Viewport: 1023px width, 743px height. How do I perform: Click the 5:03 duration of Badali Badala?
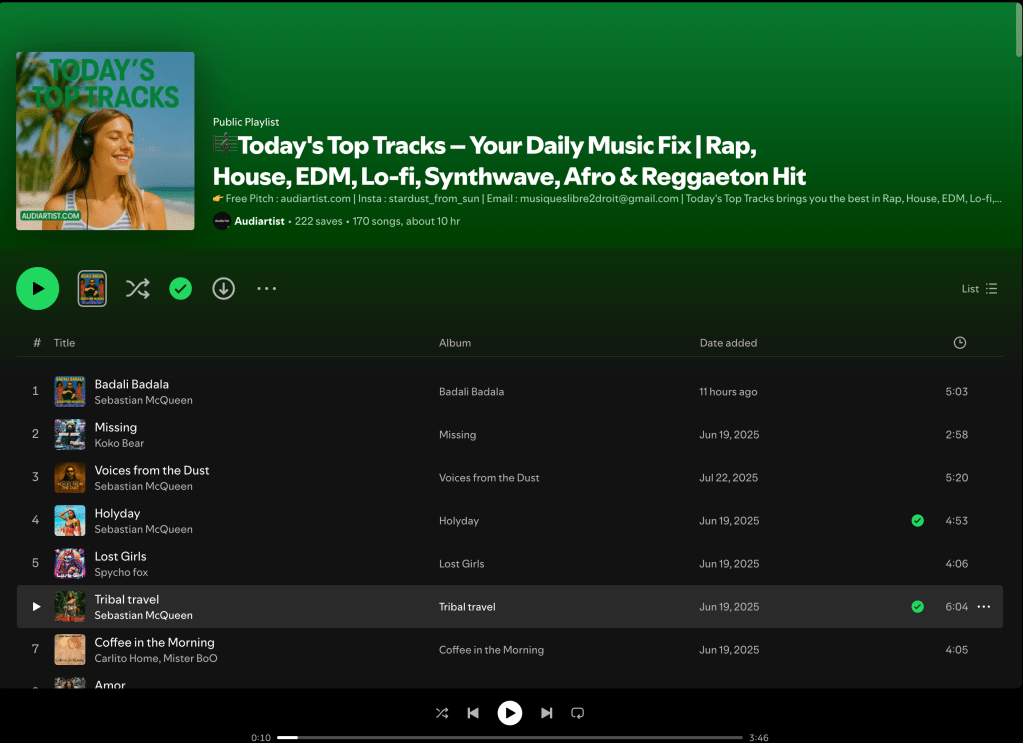pyautogui.click(x=956, y=391)
